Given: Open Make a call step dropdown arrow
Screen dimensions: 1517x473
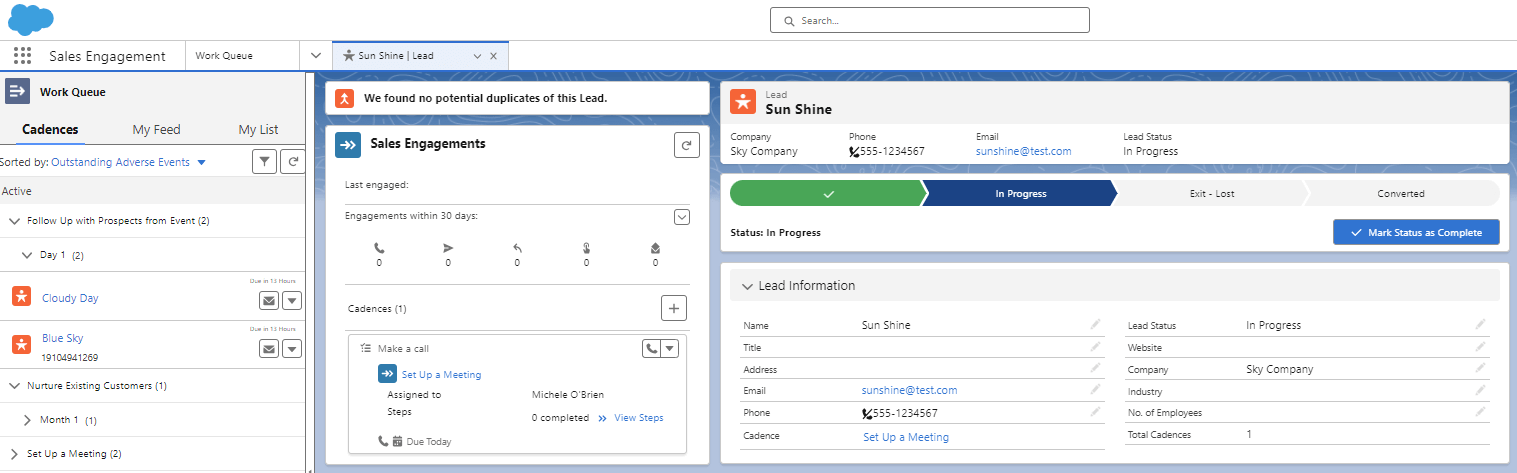Looking at the screenshot, I should tap(670, 348).
